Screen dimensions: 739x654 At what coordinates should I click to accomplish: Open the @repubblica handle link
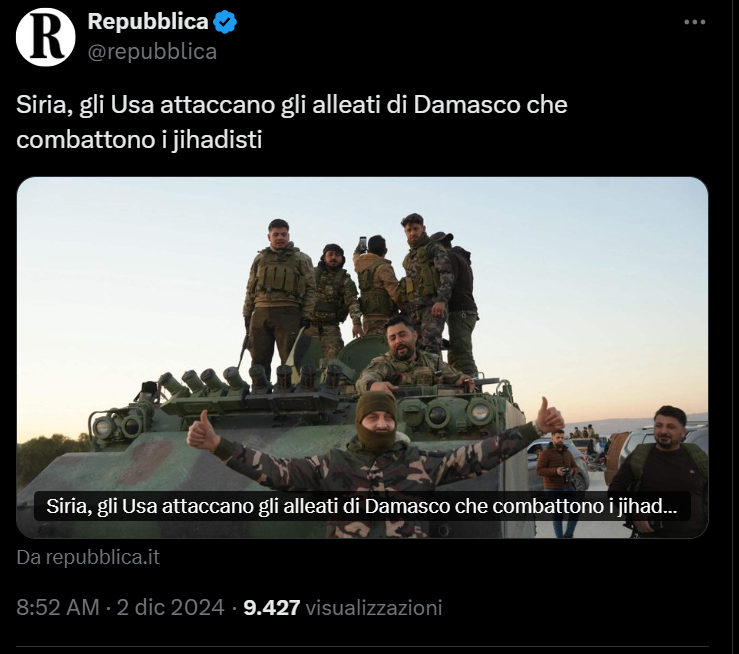click(152, 51)
